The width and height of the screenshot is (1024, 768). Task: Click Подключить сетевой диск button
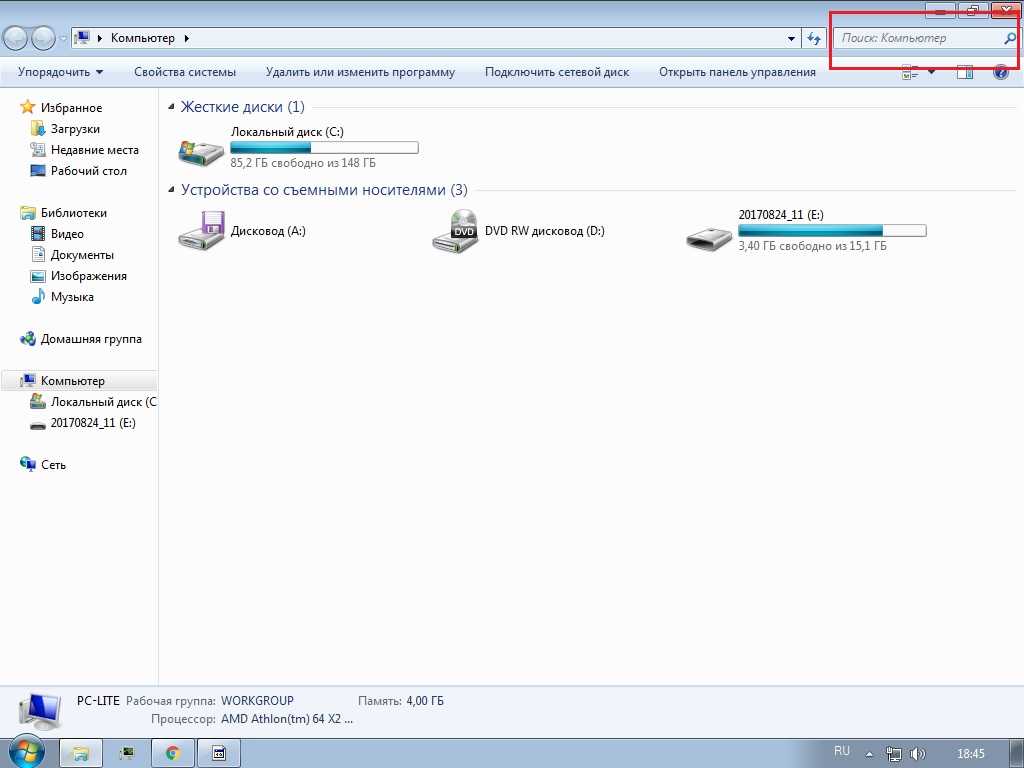click(557, 72)
